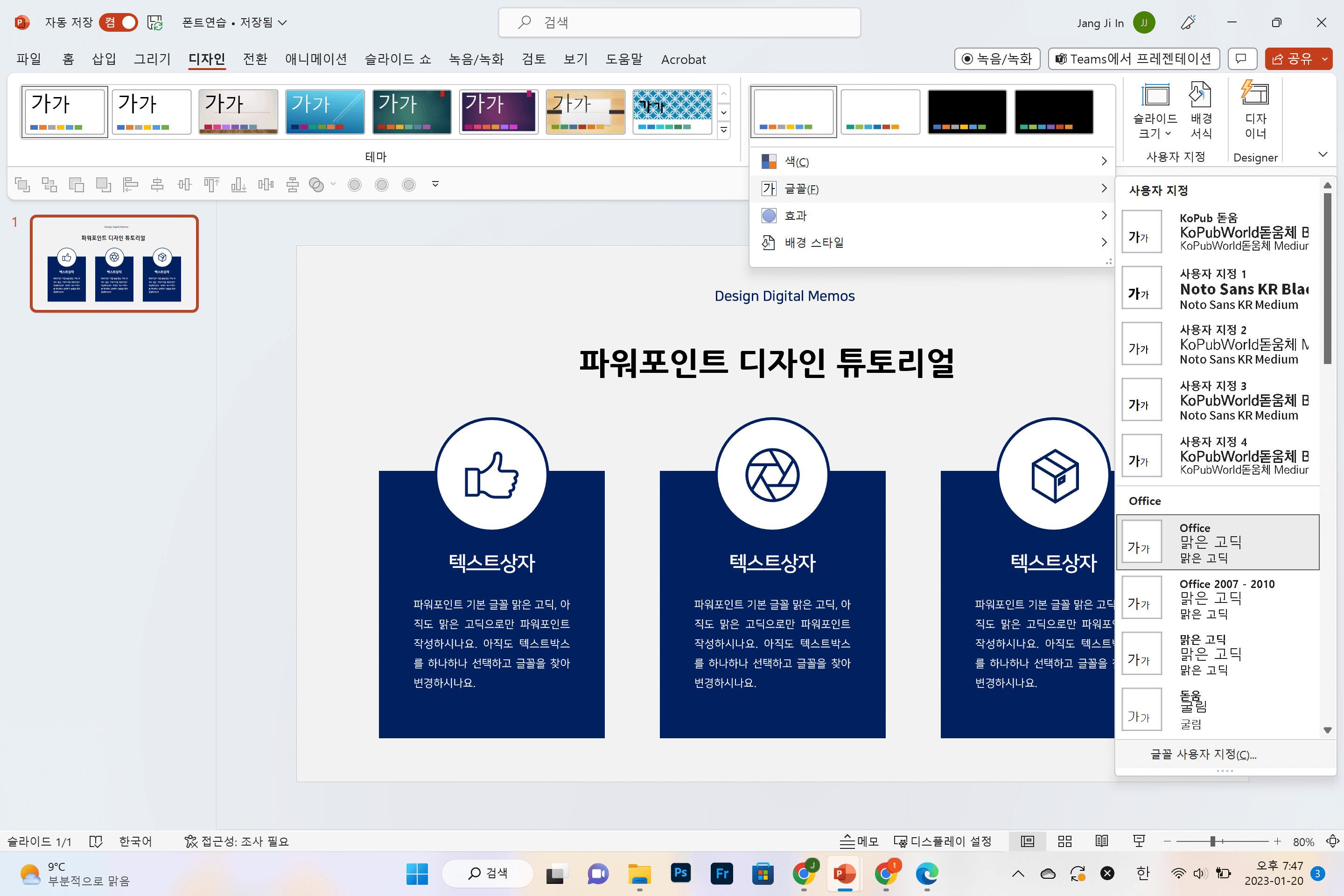Toggle the Korean IME (한) indicator
The width and height of the screenshot is (1344, 896).
click(x=1142, y=873)
